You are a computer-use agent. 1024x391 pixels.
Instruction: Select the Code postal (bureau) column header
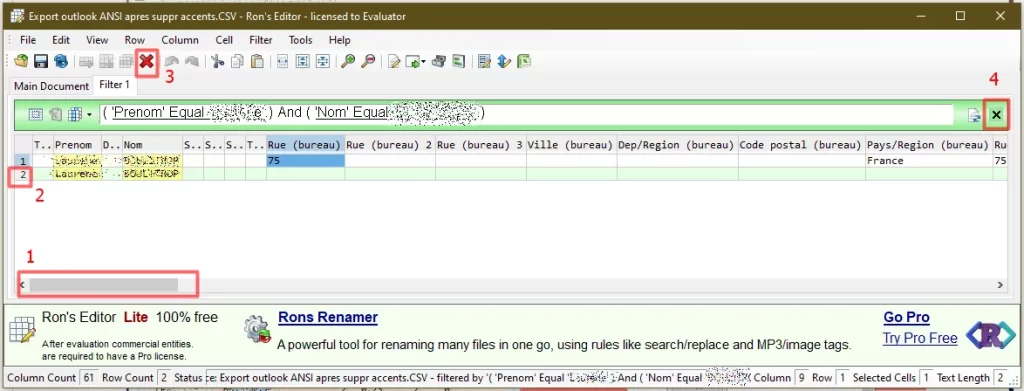(x=802, y=144)
